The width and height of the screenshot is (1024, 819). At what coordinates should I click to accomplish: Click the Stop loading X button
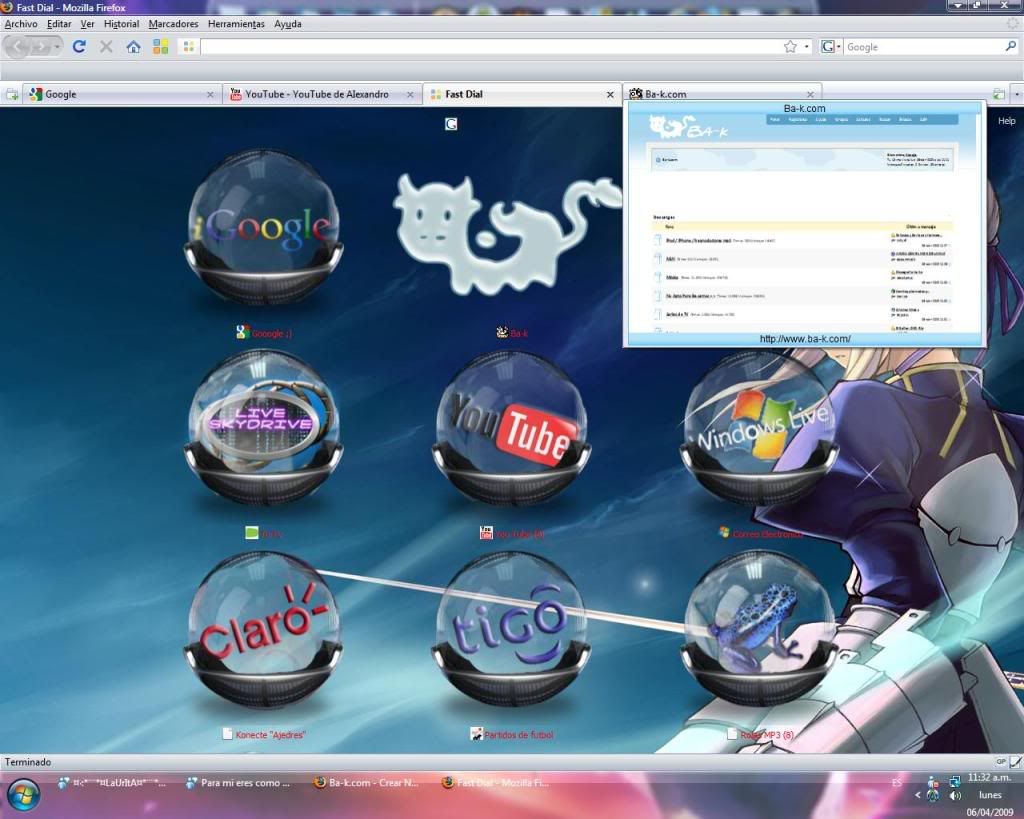pos(106,46)
